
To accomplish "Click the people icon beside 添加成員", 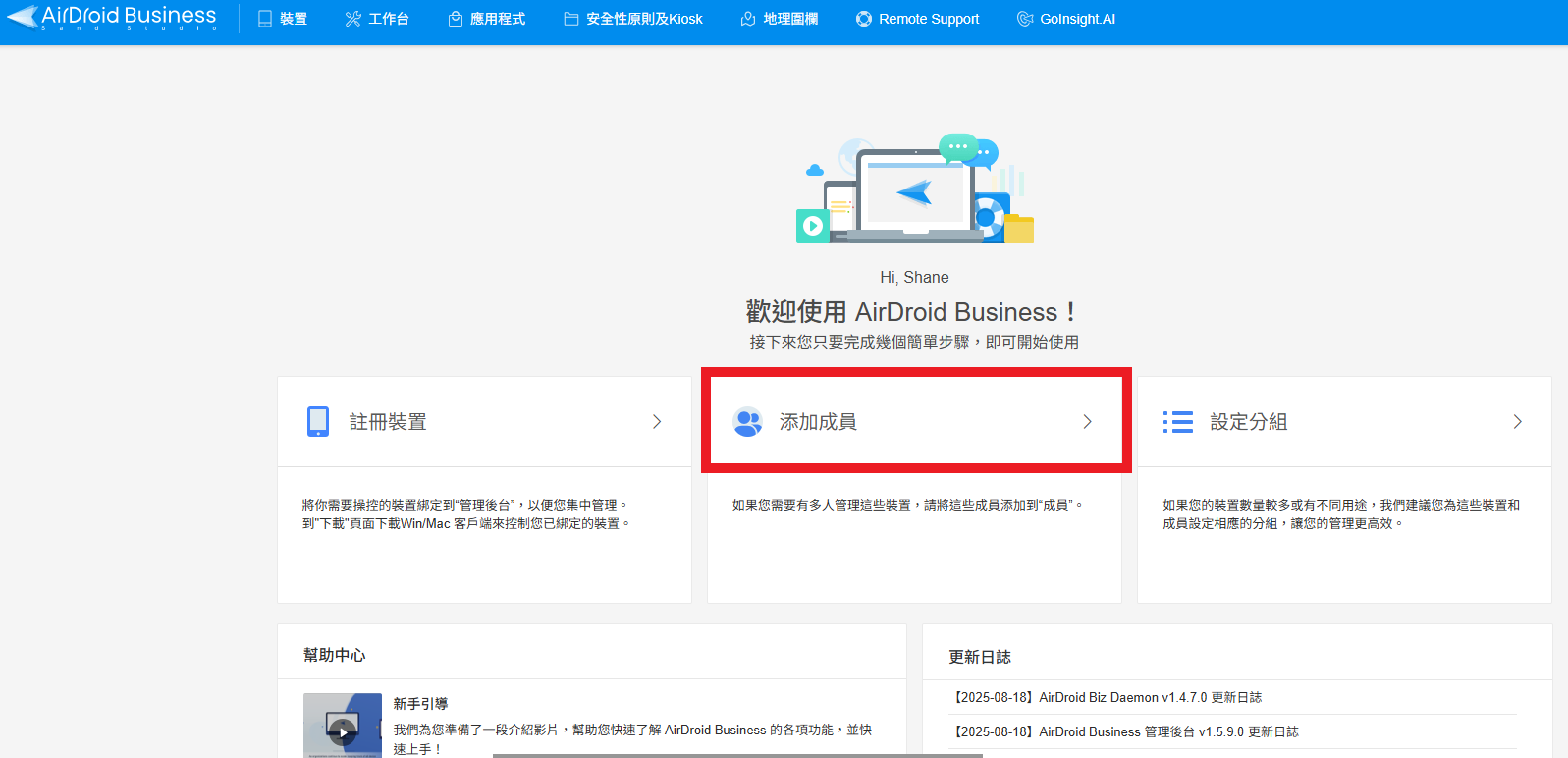I will (x=748, y=422).
